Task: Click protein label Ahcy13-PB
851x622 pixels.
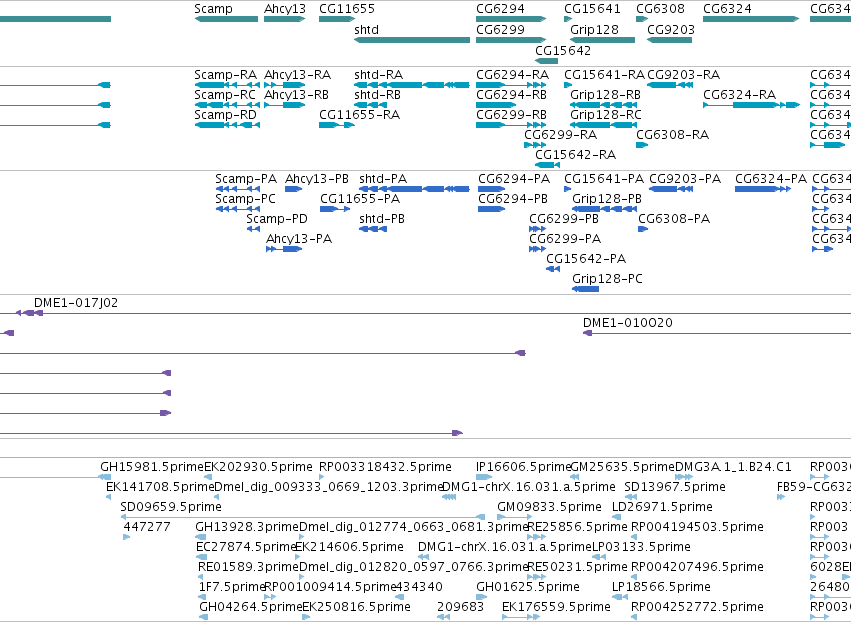Action: tap(316, 179)
